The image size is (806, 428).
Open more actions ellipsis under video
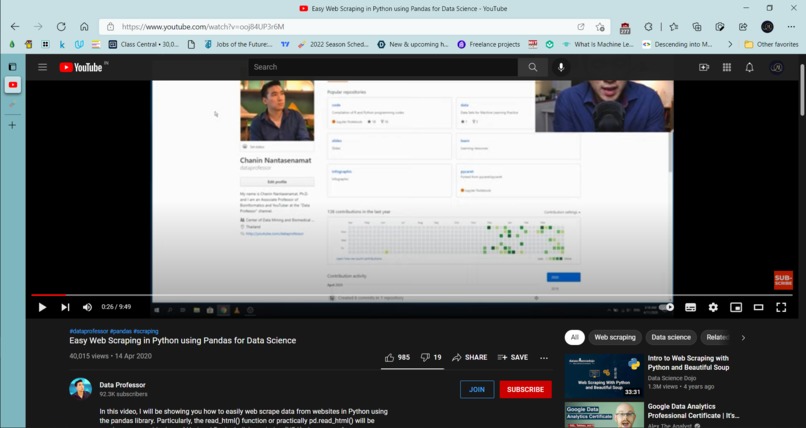(544, 358)
